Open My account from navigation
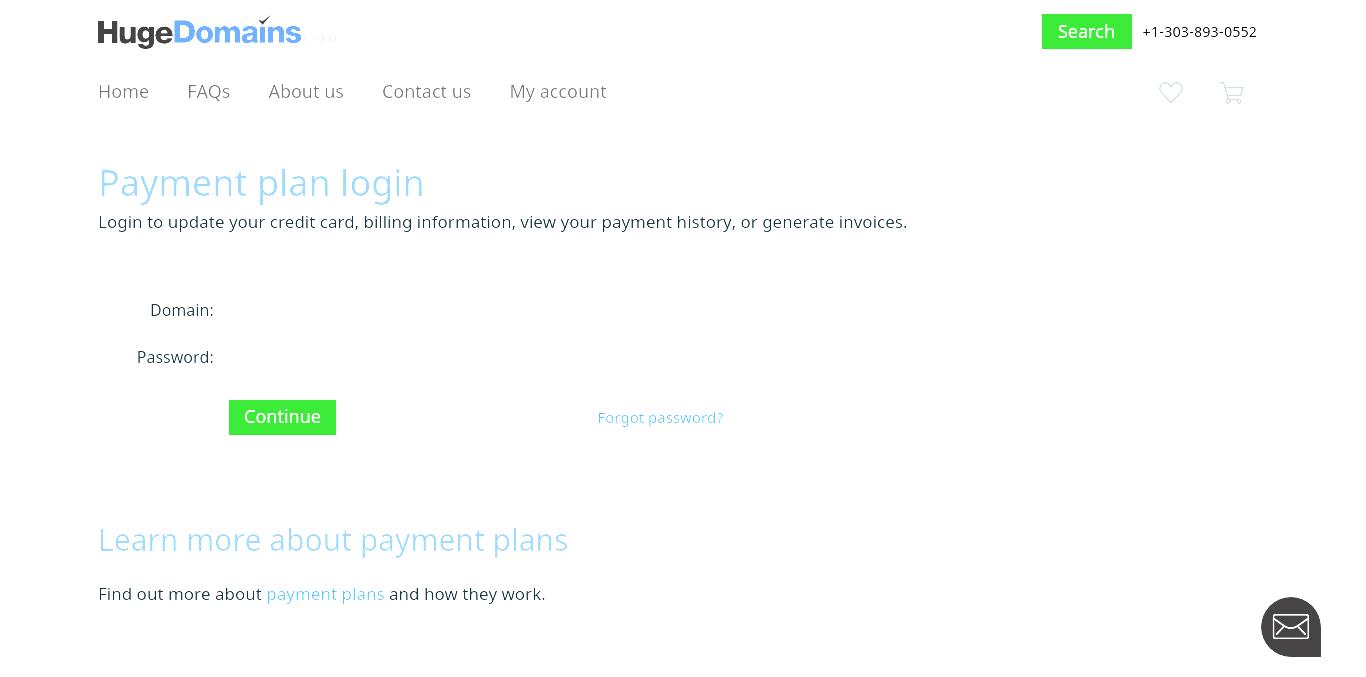This screenshot has height=677, width=1366. [x=558, y=92]
